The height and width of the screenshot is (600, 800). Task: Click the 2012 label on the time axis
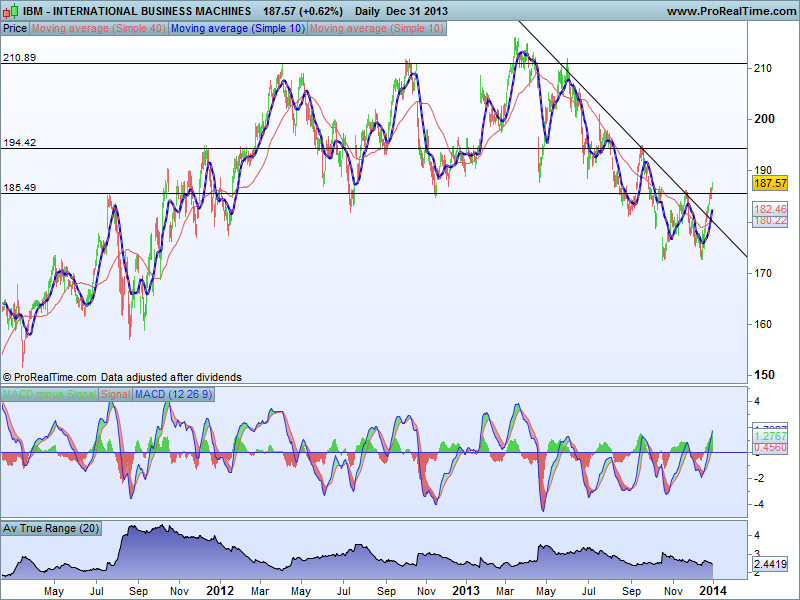220,591
